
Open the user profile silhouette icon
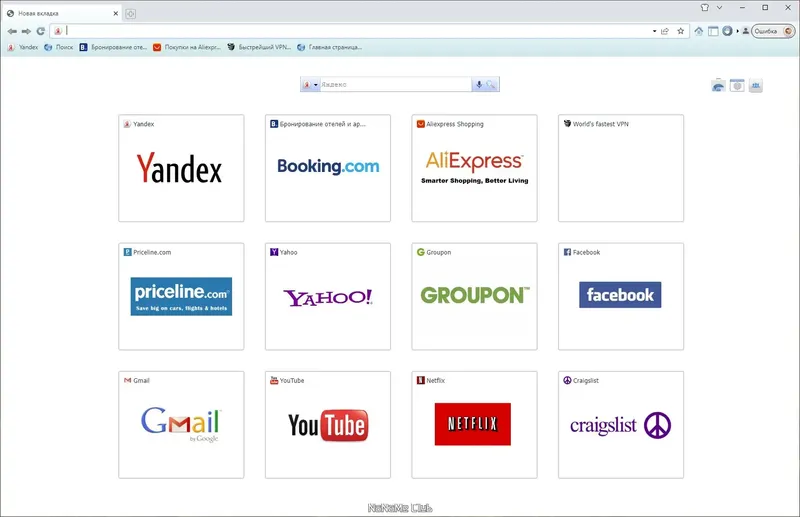coord(745,31)
